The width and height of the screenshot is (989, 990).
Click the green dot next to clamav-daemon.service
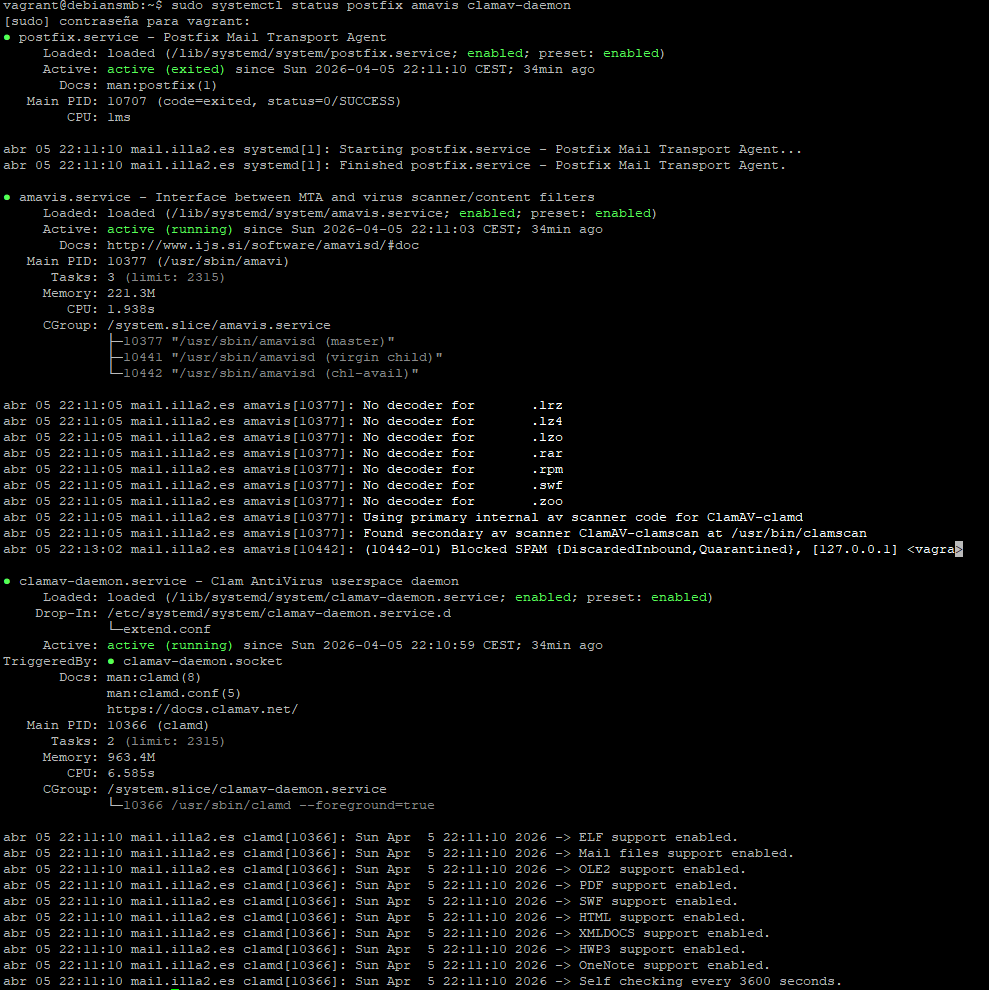pos(7,582)
